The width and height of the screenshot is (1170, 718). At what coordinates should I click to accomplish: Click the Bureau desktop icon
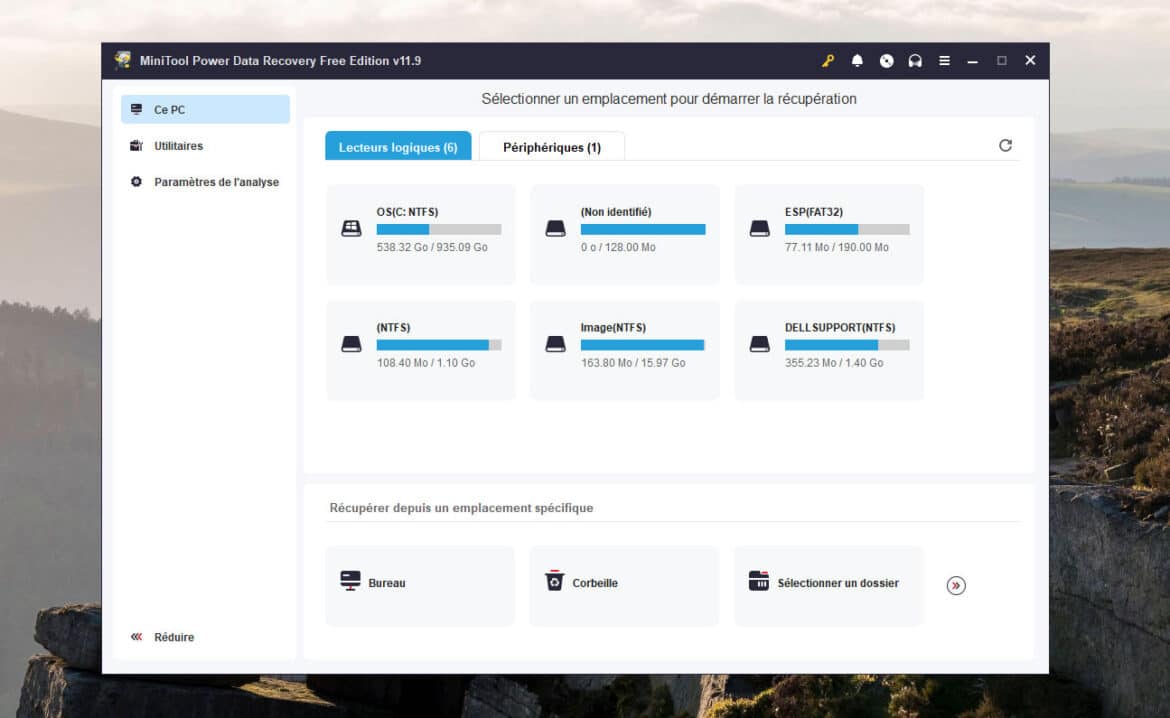click(x=350, y=581)
